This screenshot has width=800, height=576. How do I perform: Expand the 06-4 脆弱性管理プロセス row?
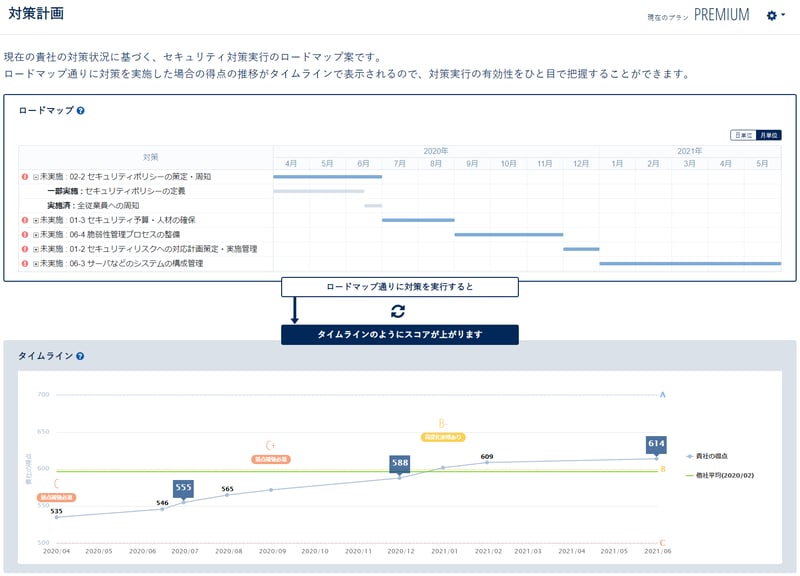(36, 235)
